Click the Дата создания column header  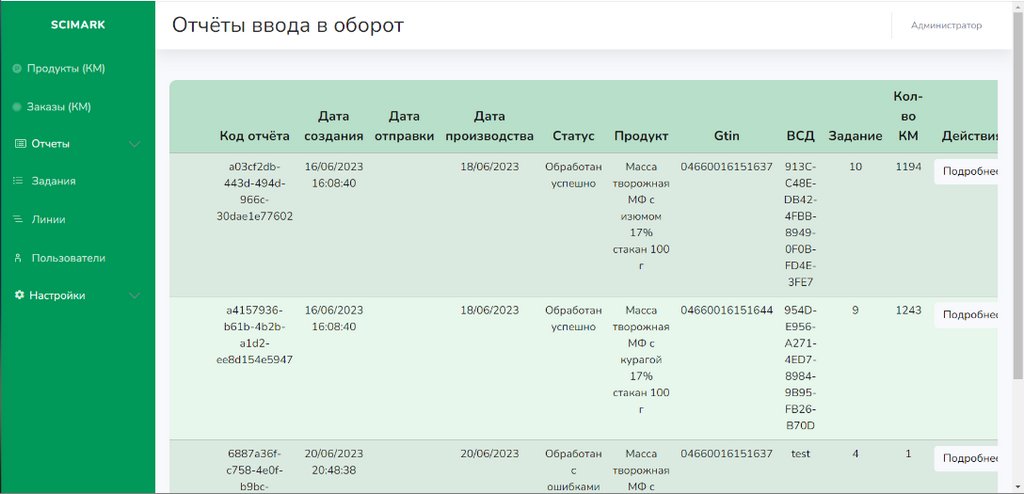point(334,126)
